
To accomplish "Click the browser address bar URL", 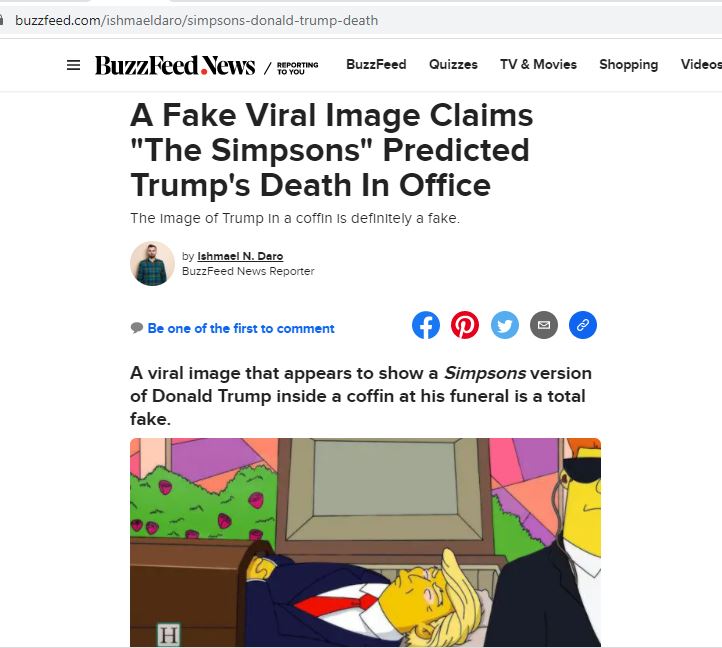I will pos(196,20).
